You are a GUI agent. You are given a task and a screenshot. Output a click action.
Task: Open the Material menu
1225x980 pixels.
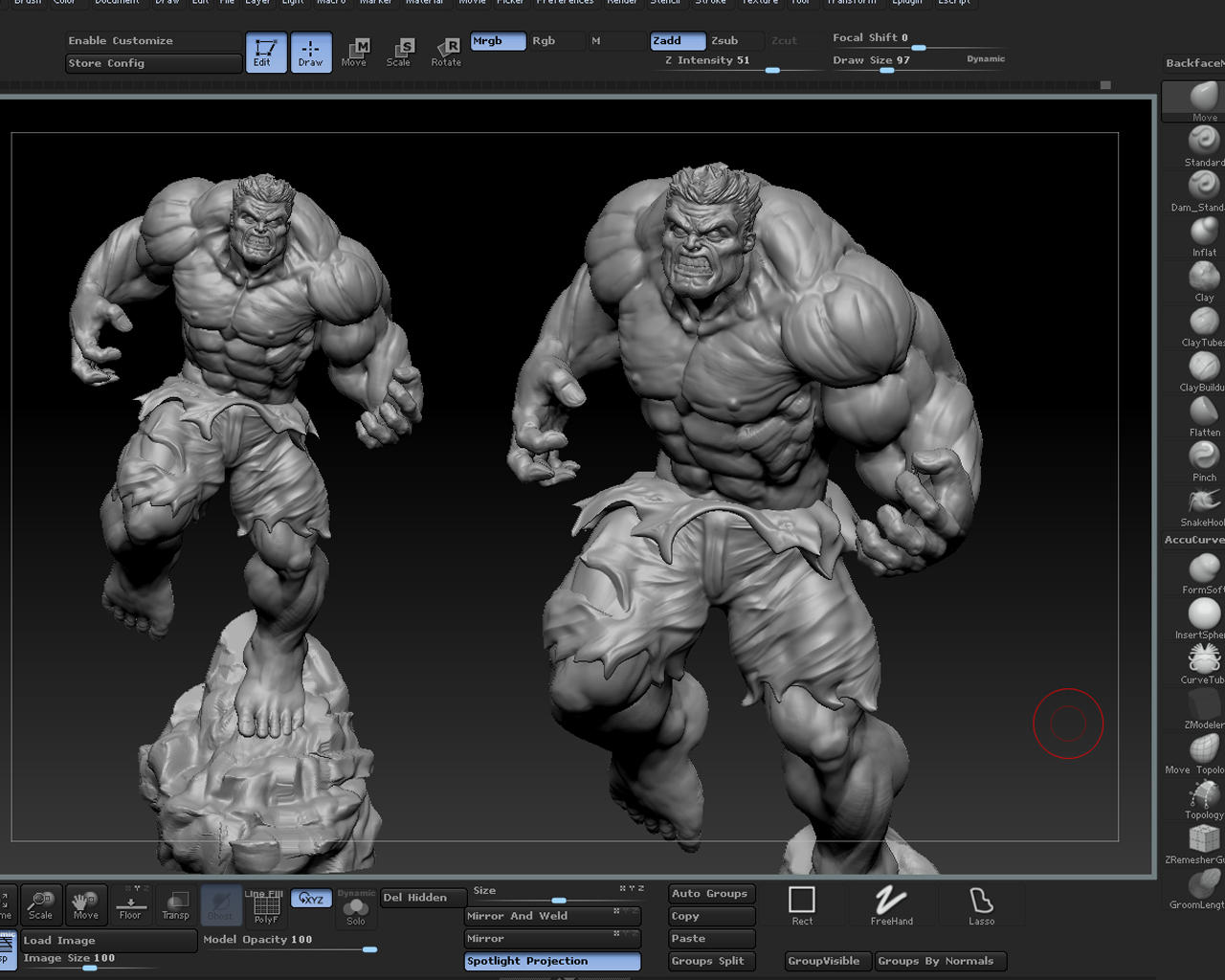(424, 3)
